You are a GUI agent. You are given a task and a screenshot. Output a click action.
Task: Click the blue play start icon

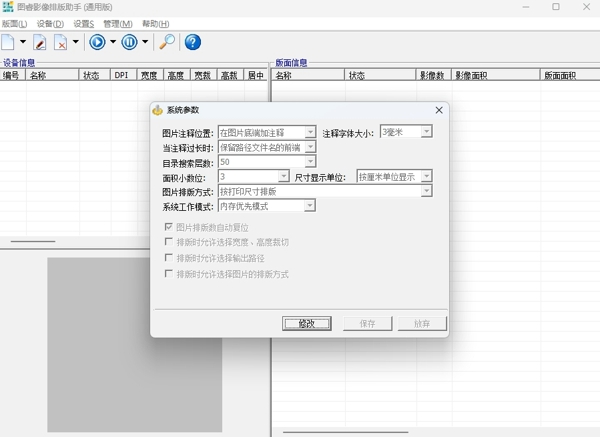(97, 42)
